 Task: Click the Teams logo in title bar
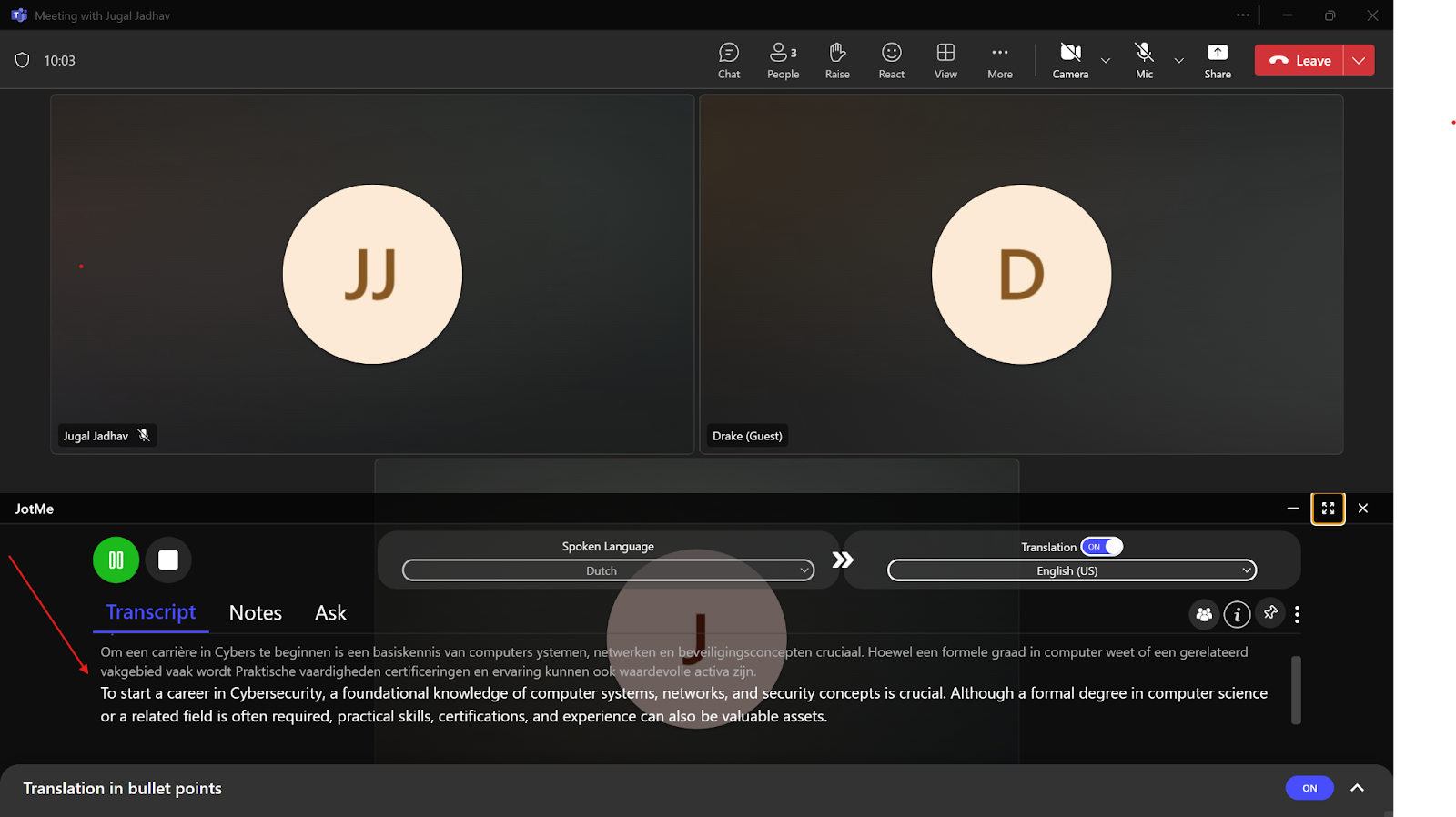[18, 15]
